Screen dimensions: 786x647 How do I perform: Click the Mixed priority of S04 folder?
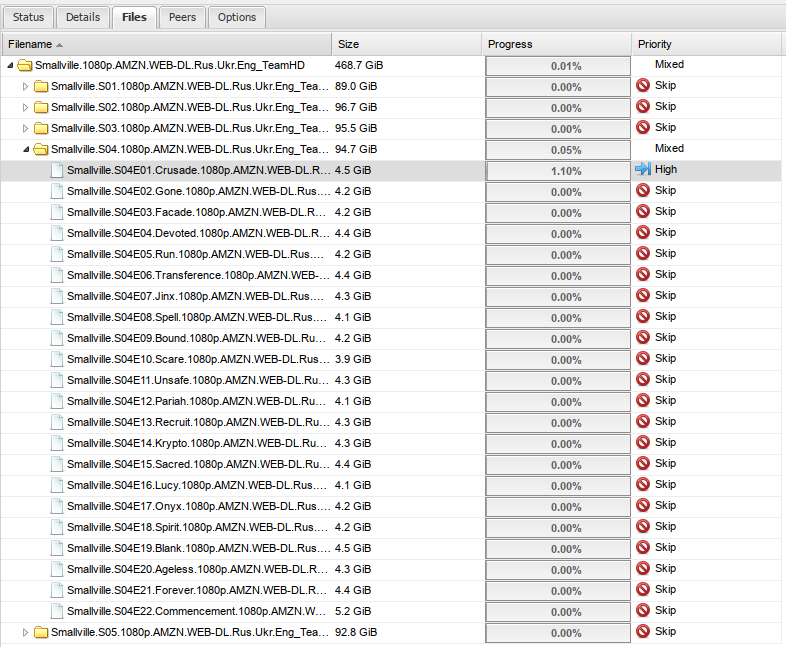pyautogui.click(x=669, y=148)
